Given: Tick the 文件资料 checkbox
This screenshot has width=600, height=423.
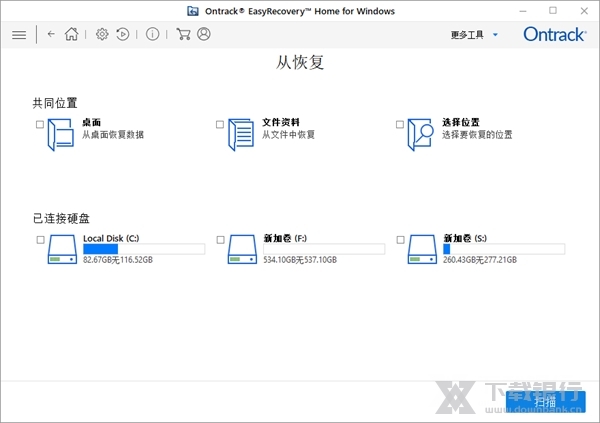Looking at the screenshot, I should pyautogui.click(x=220, y=124).
